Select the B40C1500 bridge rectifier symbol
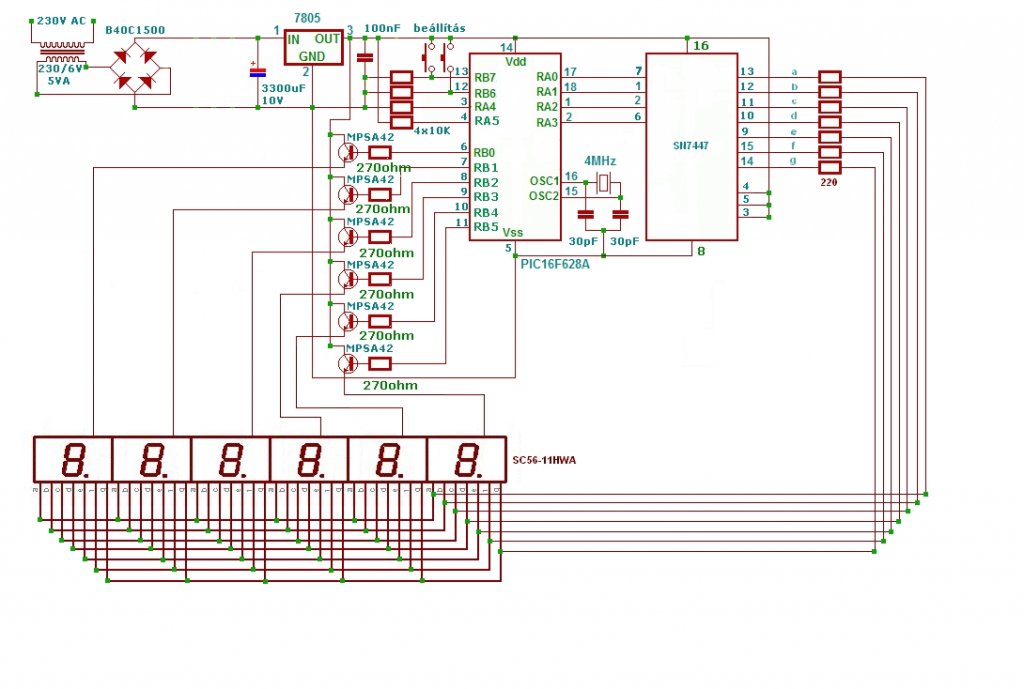 (134, 67)
